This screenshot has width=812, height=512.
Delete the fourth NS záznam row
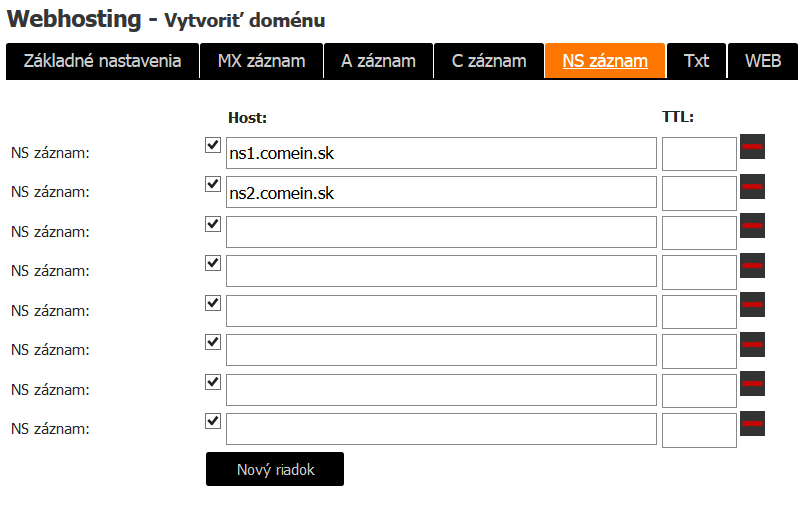752,266
